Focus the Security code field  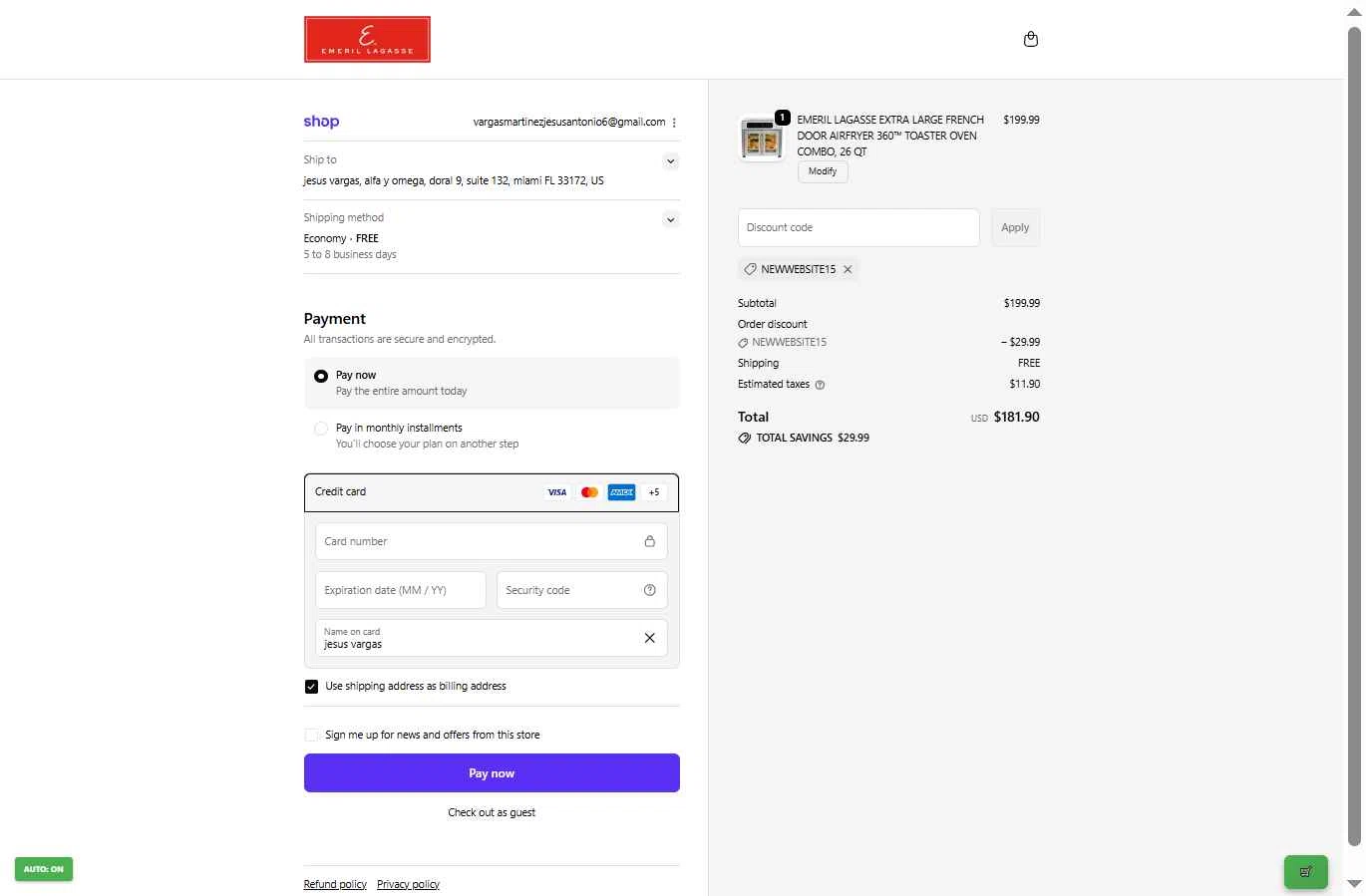pyautogui.click(x=581, y=590)
